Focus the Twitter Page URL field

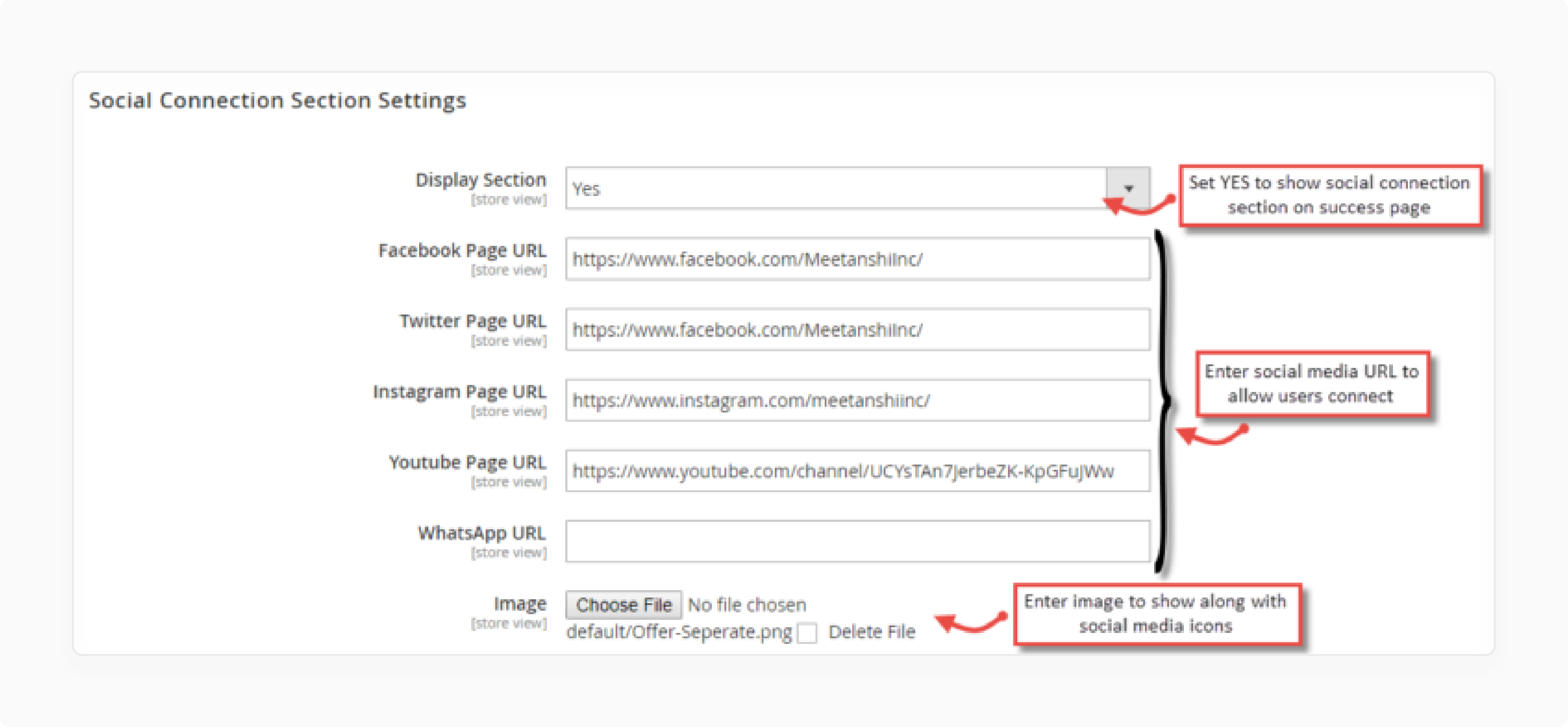[857, 330]
